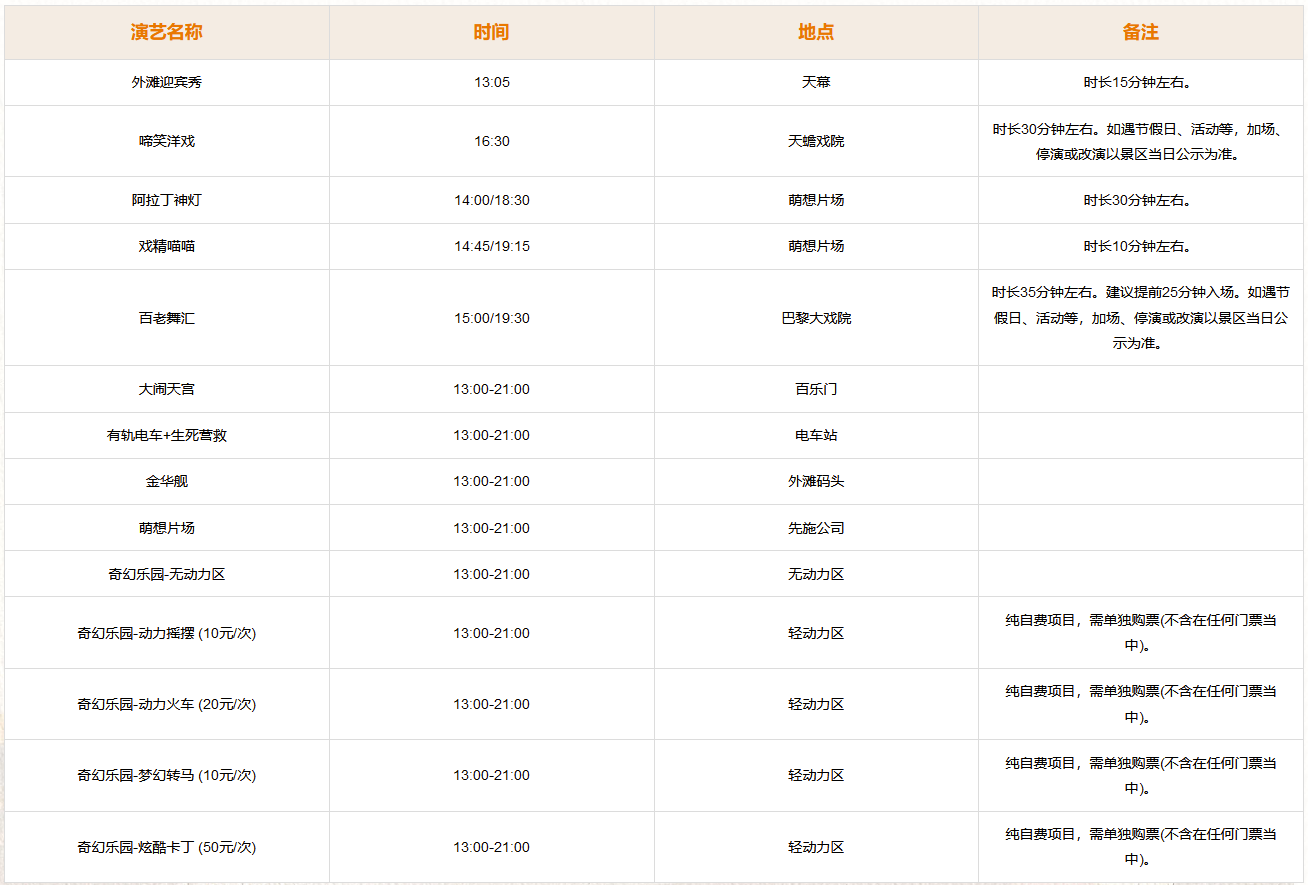Select 奇幻乐园-炫酷卡丁 (50元/次) entry
The width and height of the screenshot is (1308, 885).
(166, 847)
